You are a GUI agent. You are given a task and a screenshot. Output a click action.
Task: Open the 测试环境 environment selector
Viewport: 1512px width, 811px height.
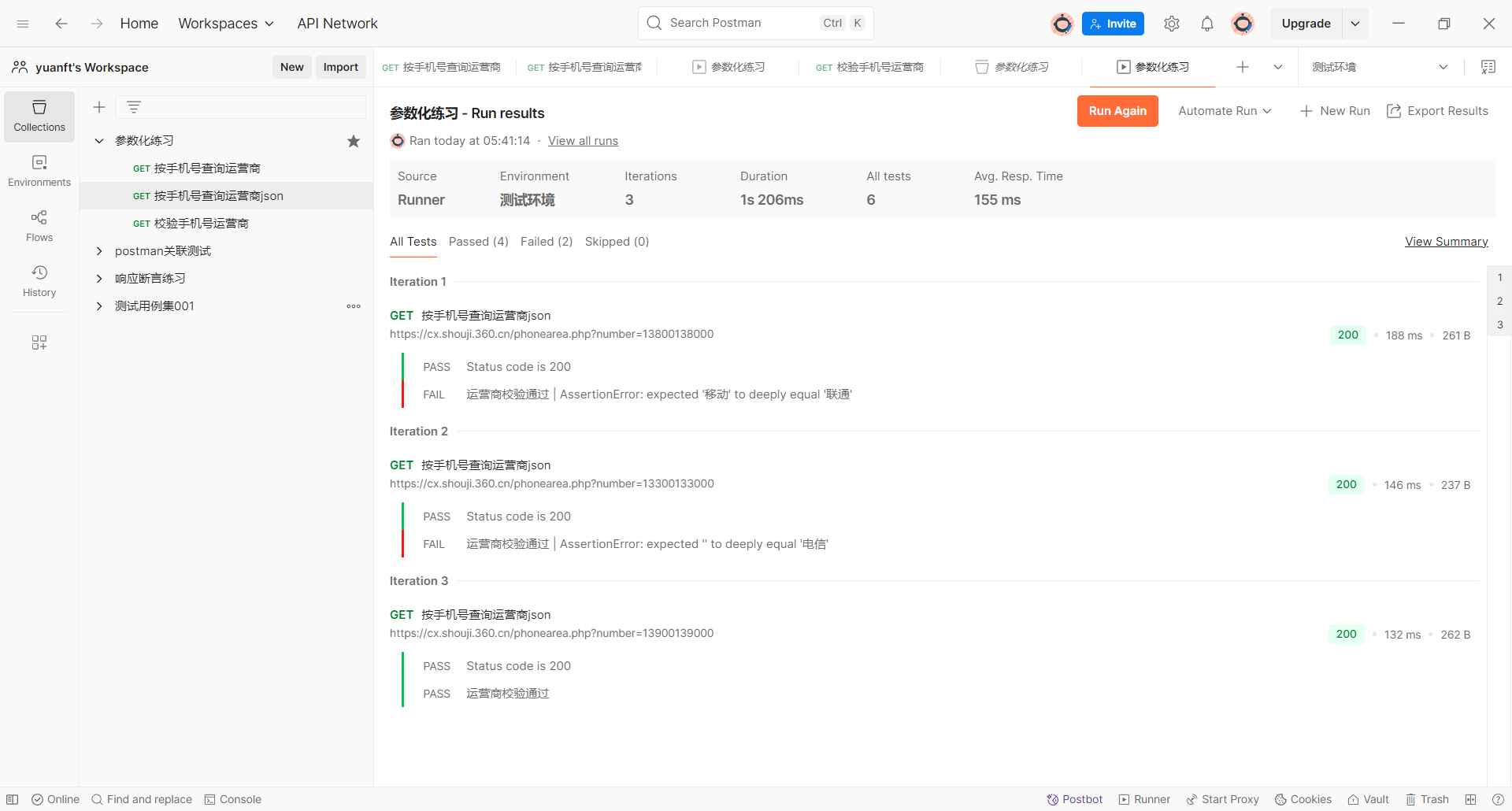click(x=1380, y=67)
